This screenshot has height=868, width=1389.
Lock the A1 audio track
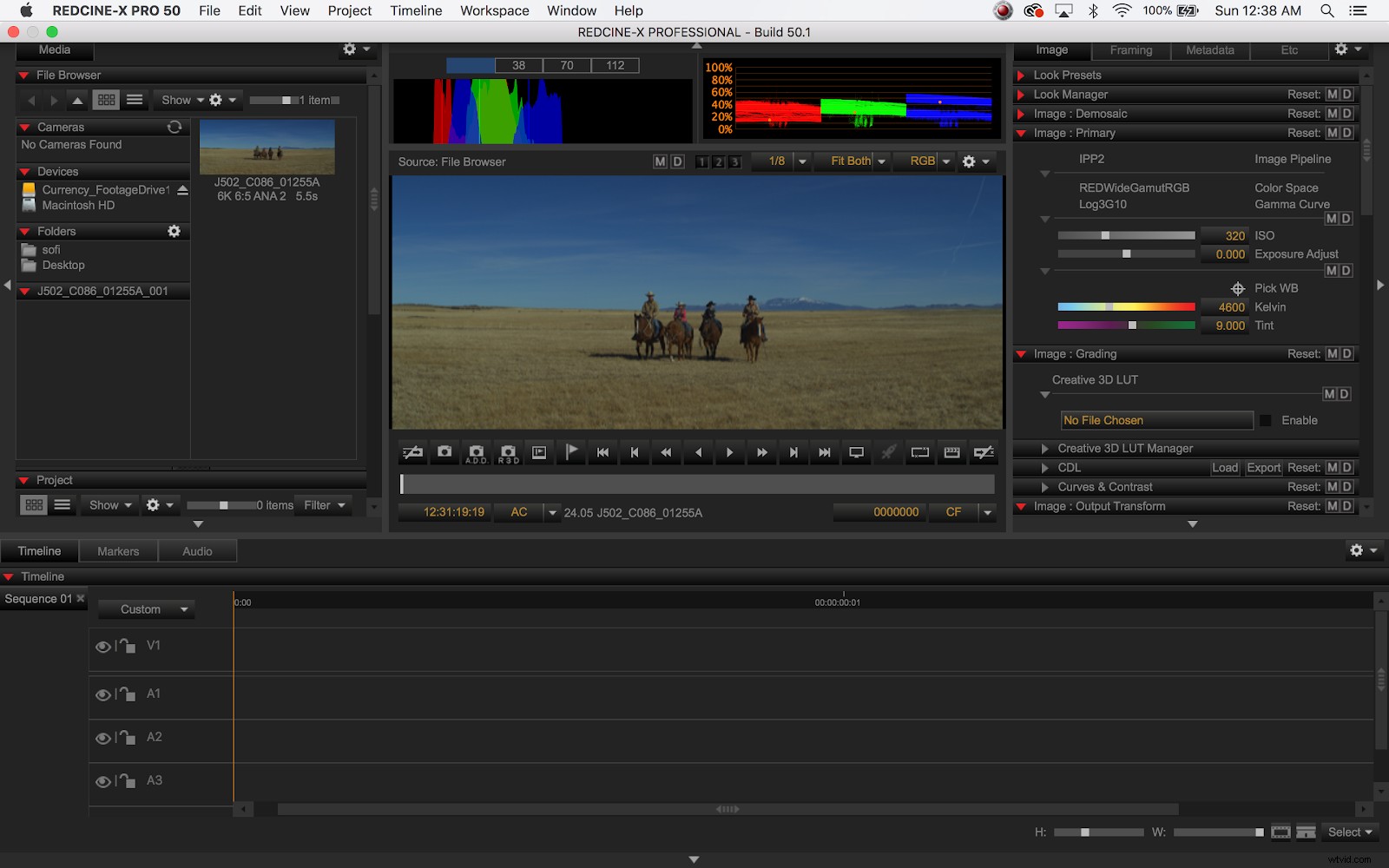128,694
